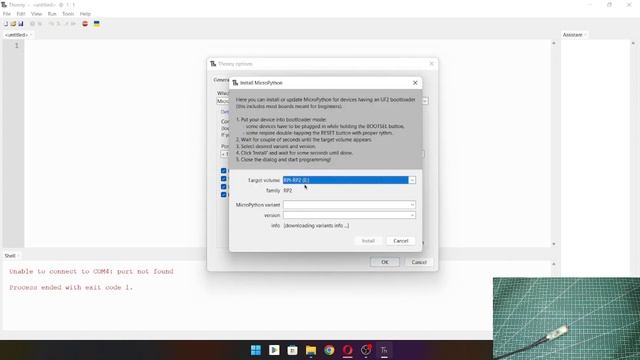Click Cancel in Thonny options dialog
This screenshot has height=360, width=640.
419,262
